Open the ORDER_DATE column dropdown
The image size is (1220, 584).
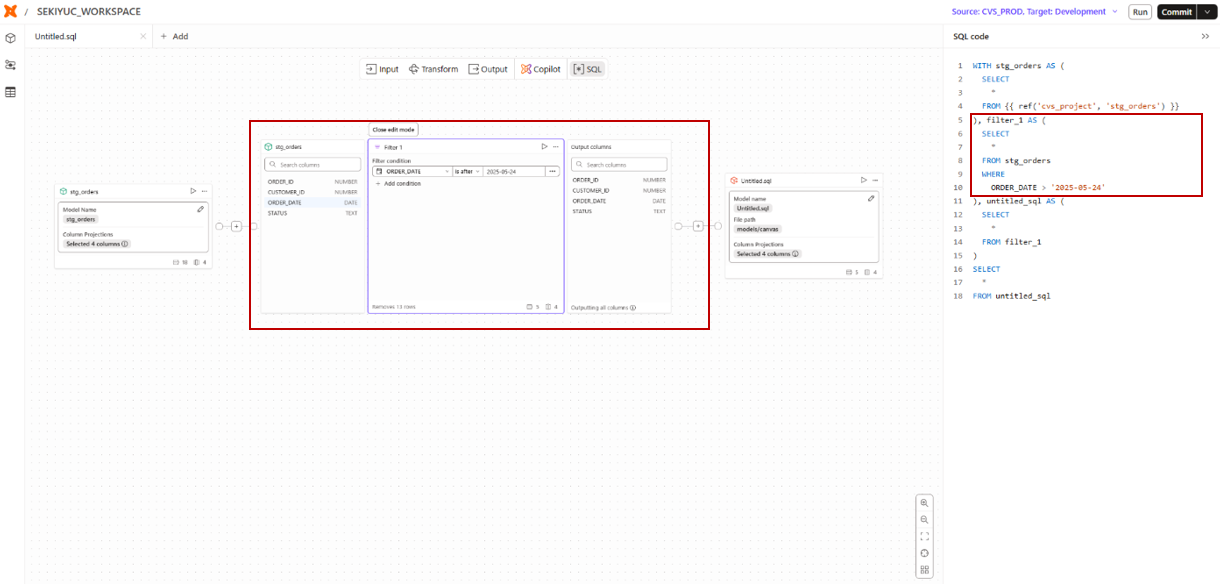(x=412, y=172)
